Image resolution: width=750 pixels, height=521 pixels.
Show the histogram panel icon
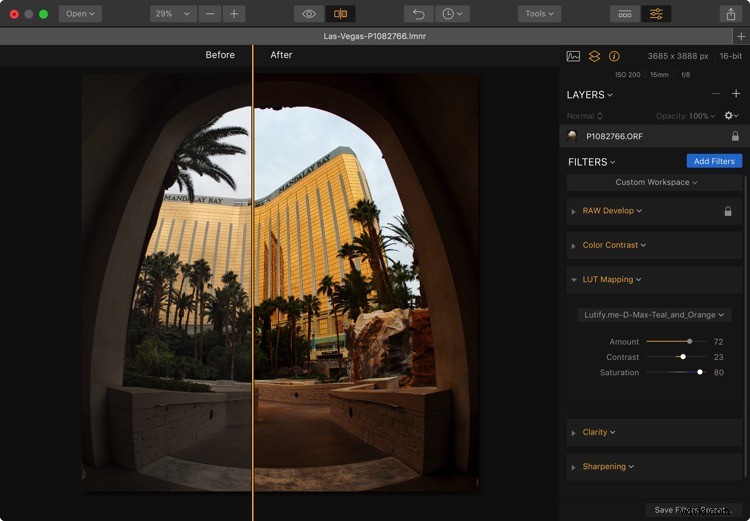coord(573,56)
